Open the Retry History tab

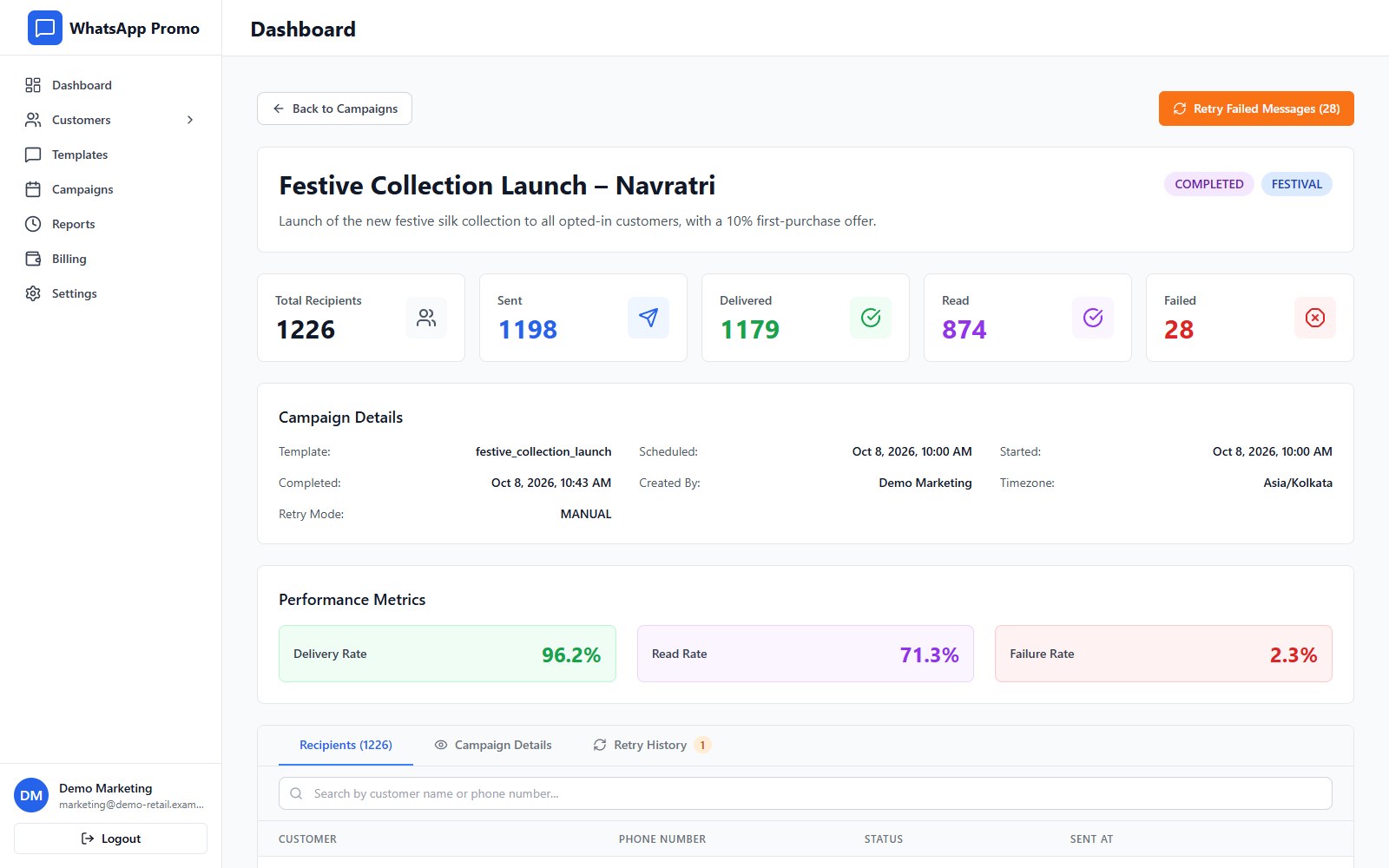coord(652,745)
